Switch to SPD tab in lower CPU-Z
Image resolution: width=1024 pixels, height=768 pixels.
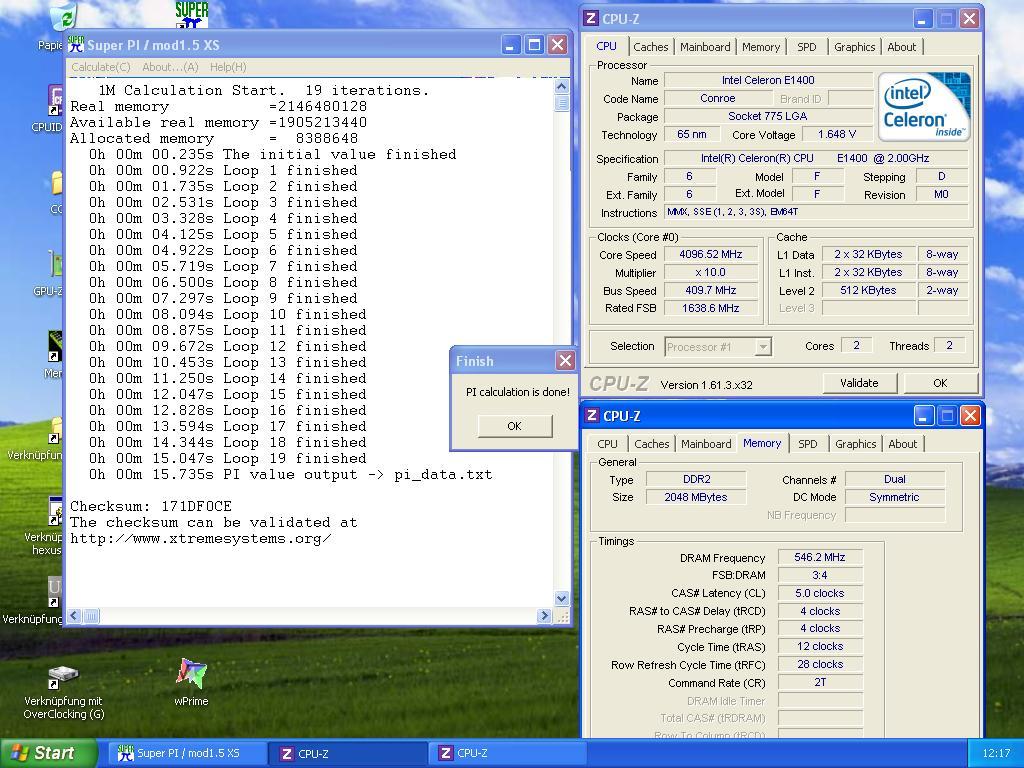pos(808,444)
